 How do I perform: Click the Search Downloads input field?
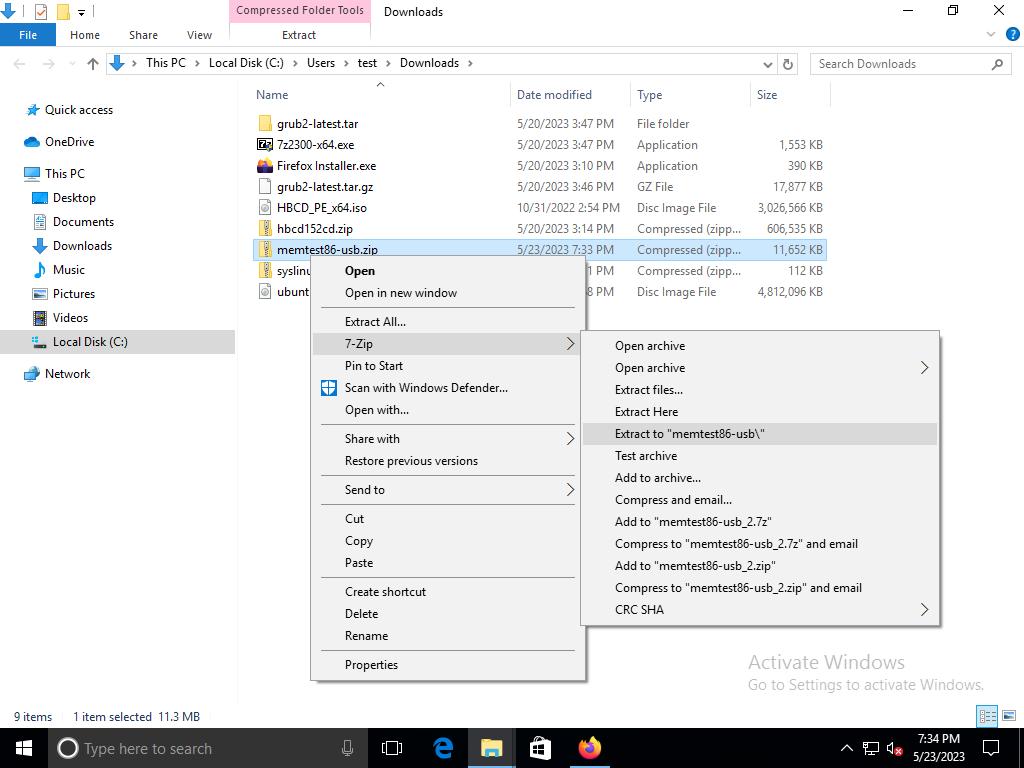900,63
